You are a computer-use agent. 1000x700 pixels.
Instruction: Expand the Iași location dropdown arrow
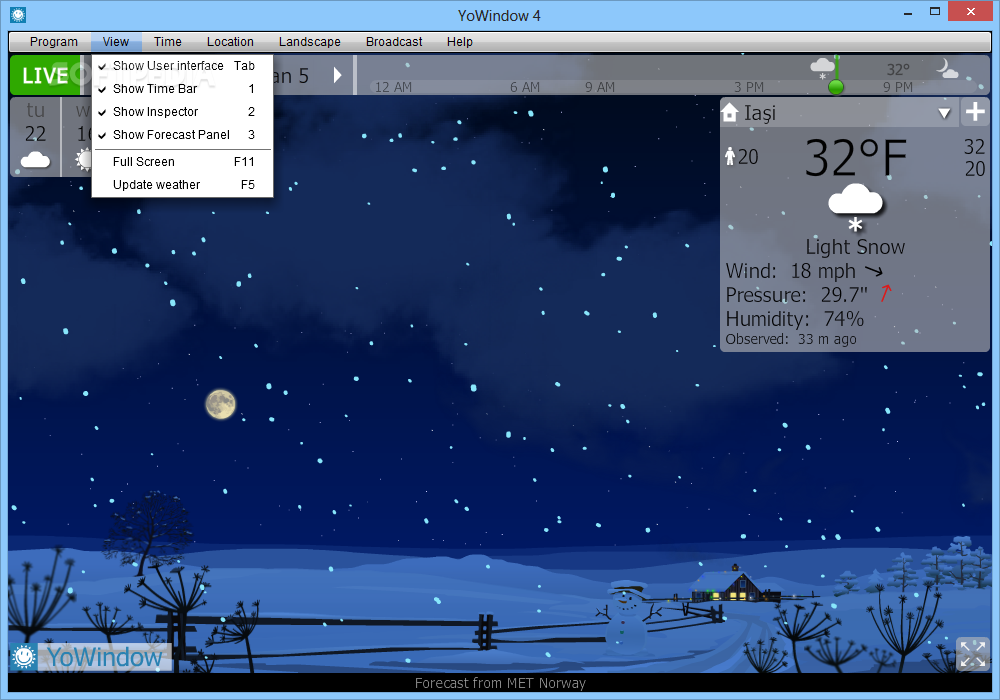945,113
